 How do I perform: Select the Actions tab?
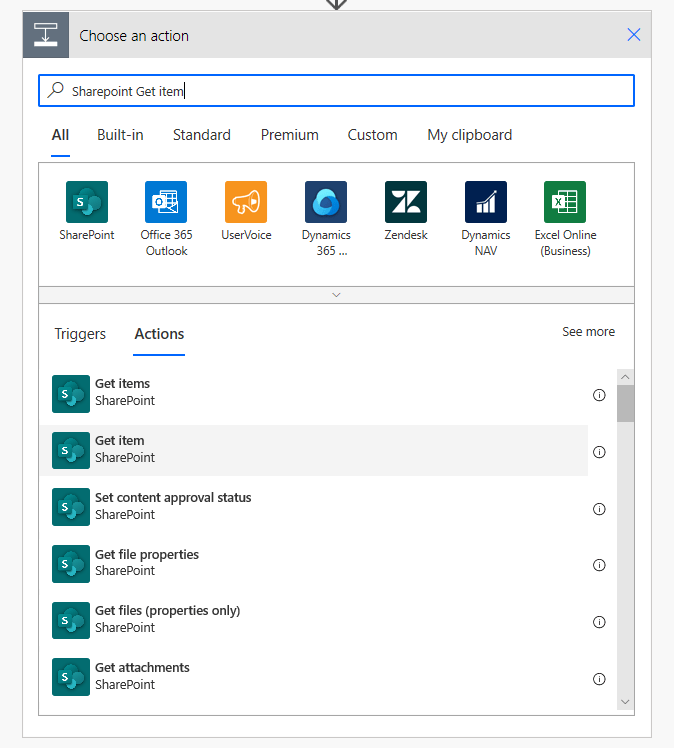[159, 334]
